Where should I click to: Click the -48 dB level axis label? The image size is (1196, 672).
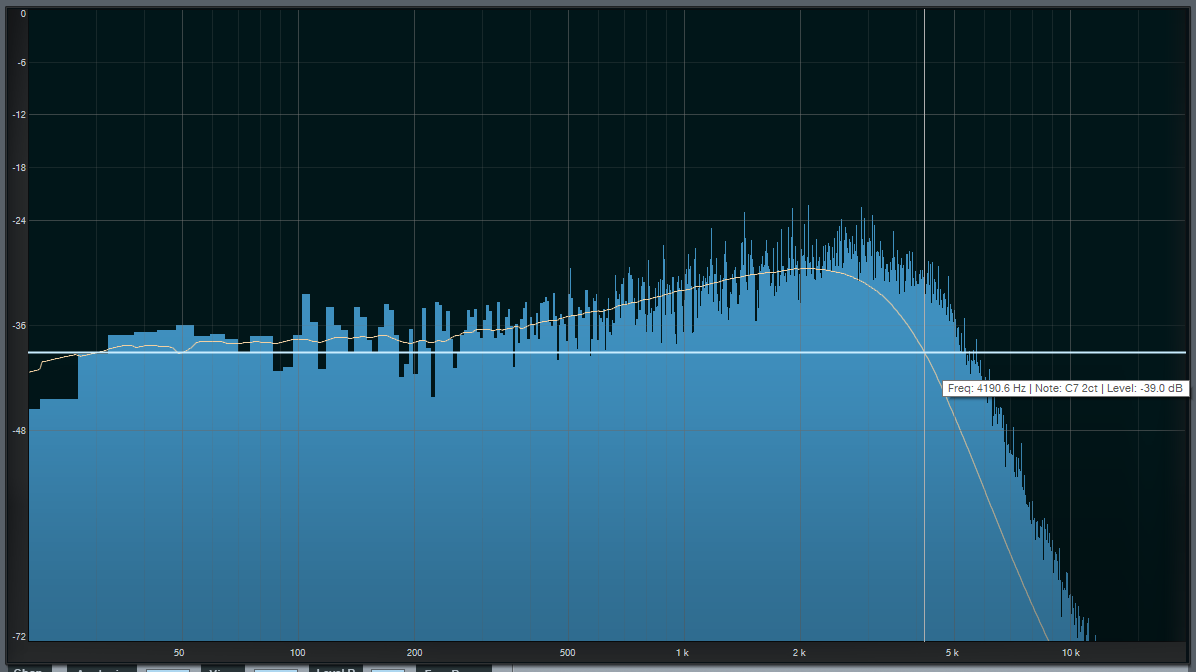pyautogui.click(x=20, y=431)
